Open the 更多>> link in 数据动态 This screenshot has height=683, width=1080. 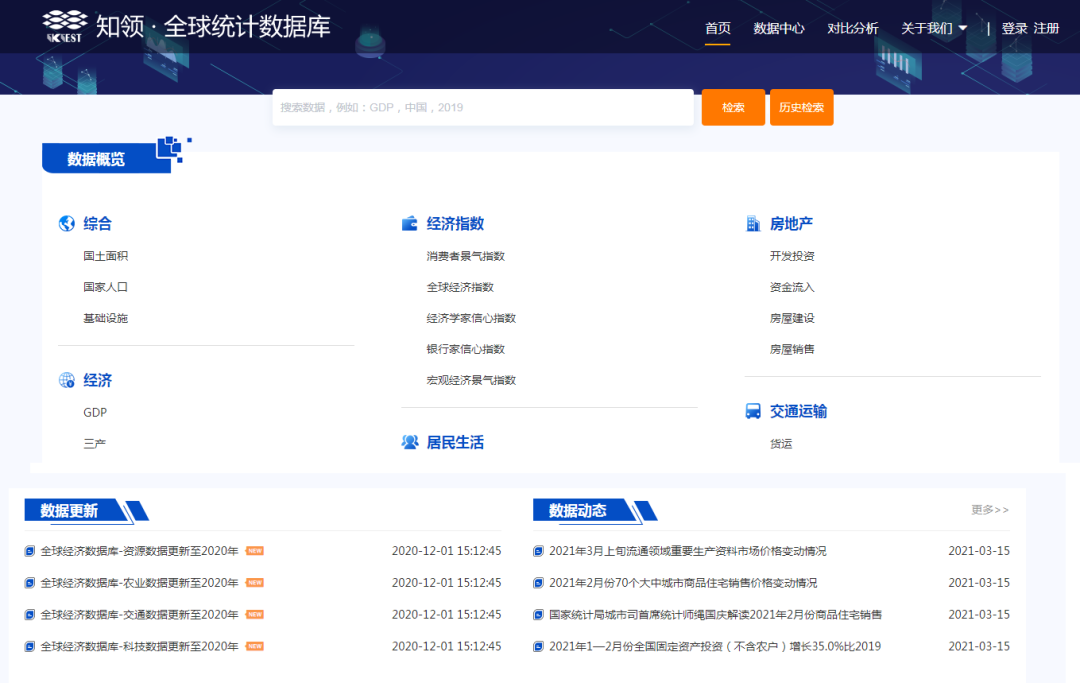[989, 510]
